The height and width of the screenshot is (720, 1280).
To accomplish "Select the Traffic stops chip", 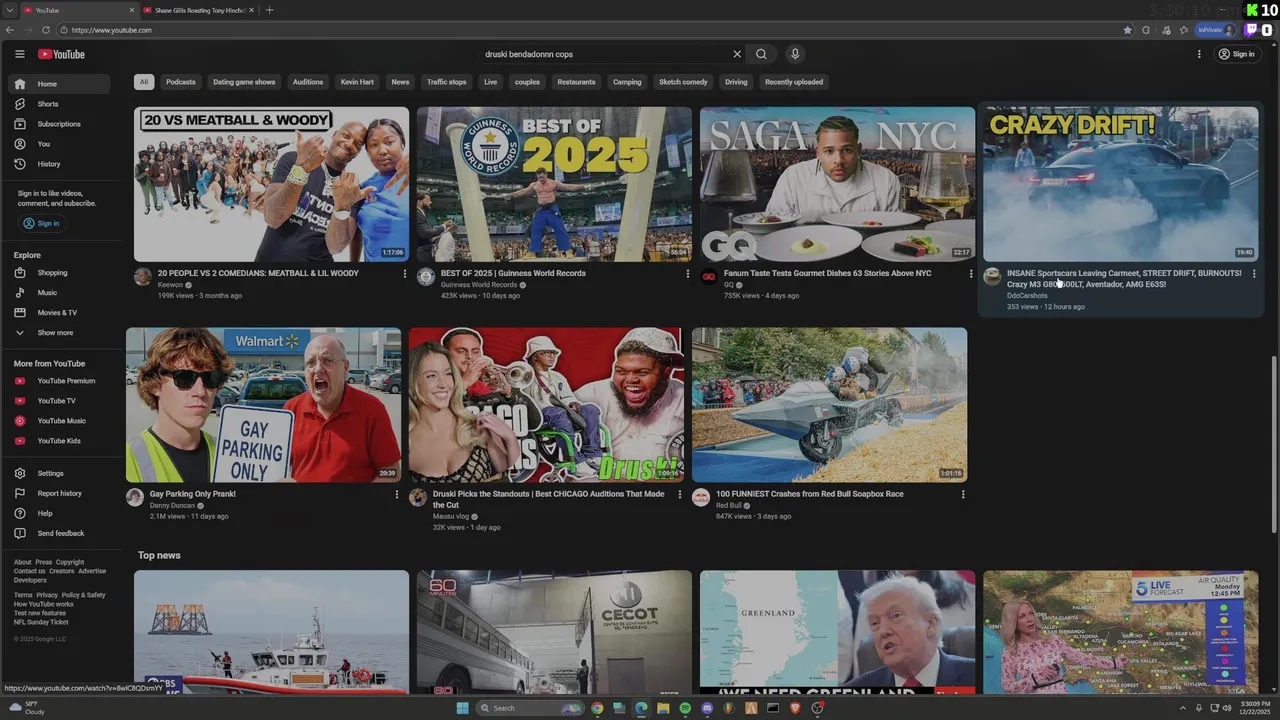I will point(447,82).
